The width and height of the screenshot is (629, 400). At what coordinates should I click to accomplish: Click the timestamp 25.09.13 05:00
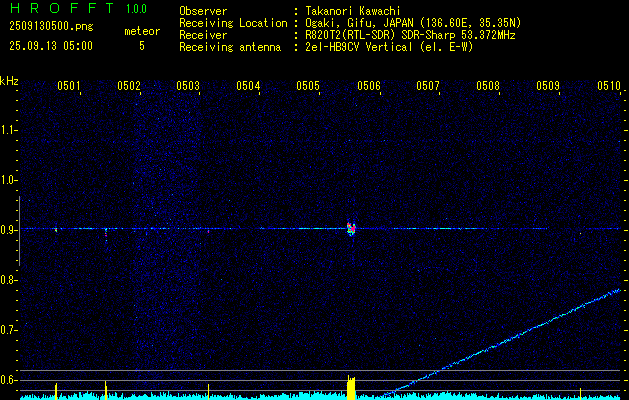51,46
